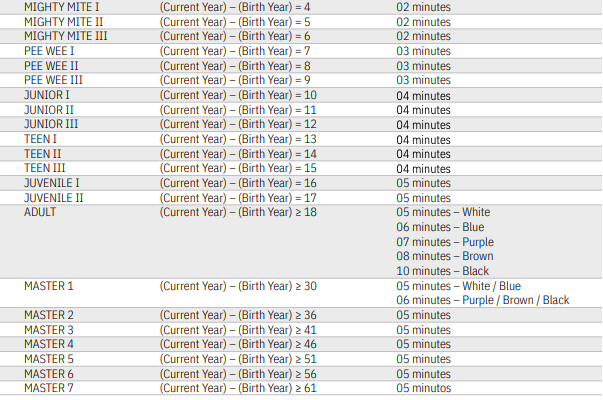Viewport: 603px width, 400px height.
Task: Select '06 minutes – Purple / Brown / Black'
Action: point(482,300)
